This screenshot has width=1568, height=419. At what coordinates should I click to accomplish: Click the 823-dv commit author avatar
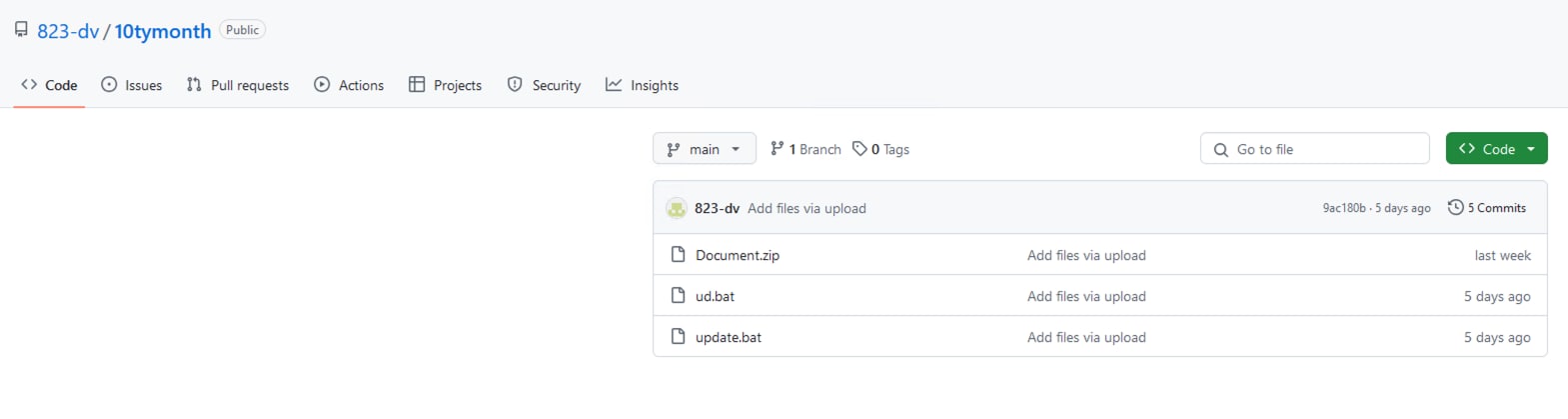coord(677,208)
